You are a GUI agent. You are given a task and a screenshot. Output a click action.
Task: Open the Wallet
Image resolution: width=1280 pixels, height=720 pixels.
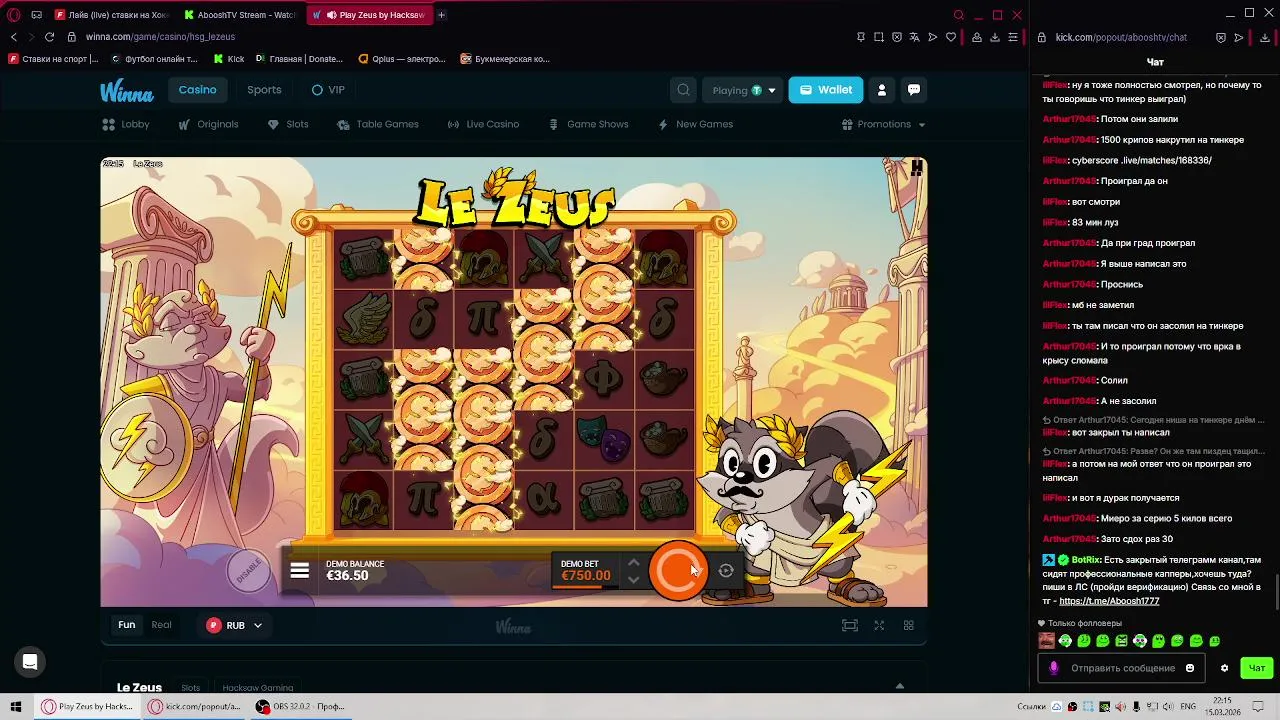click(826, 90)
